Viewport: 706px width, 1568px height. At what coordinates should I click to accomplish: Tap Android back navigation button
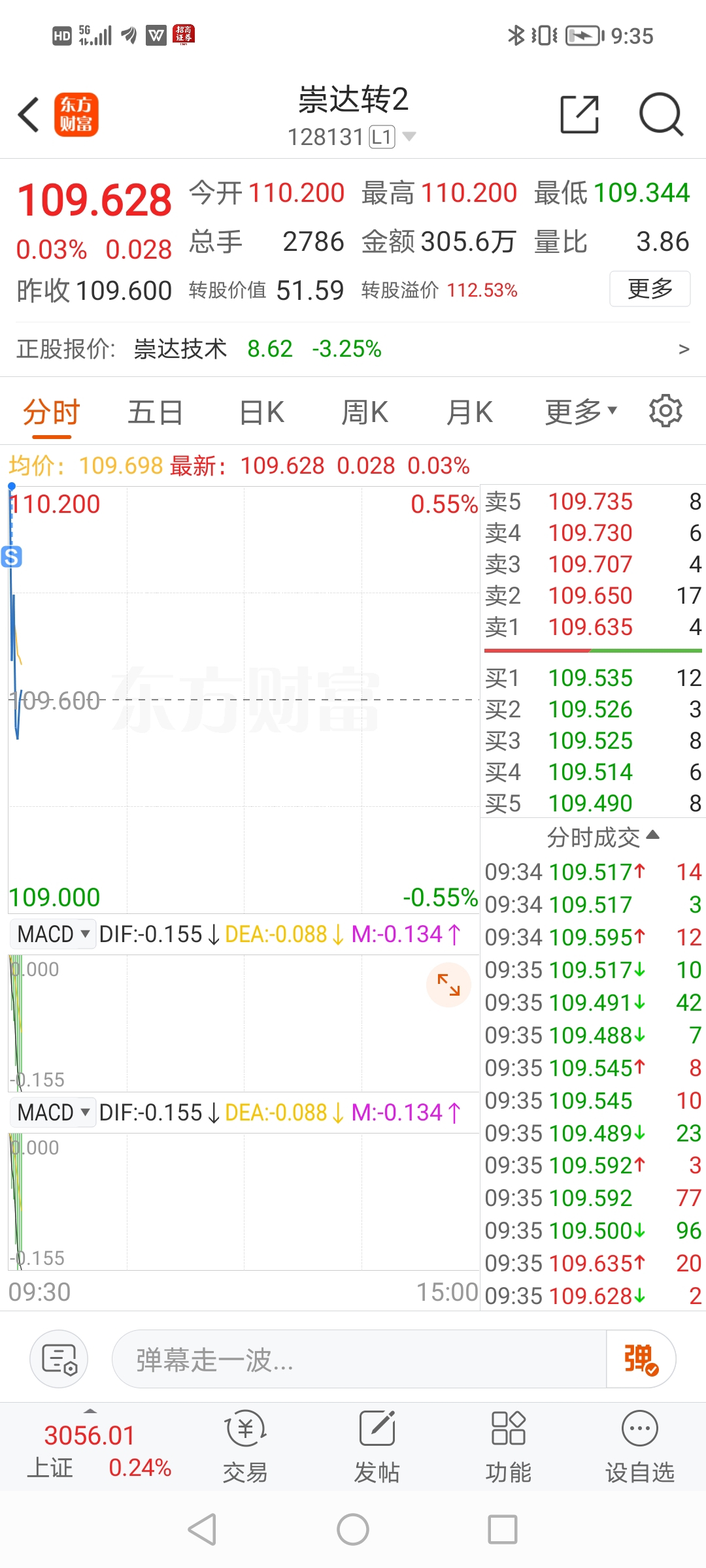[202, 1529]
